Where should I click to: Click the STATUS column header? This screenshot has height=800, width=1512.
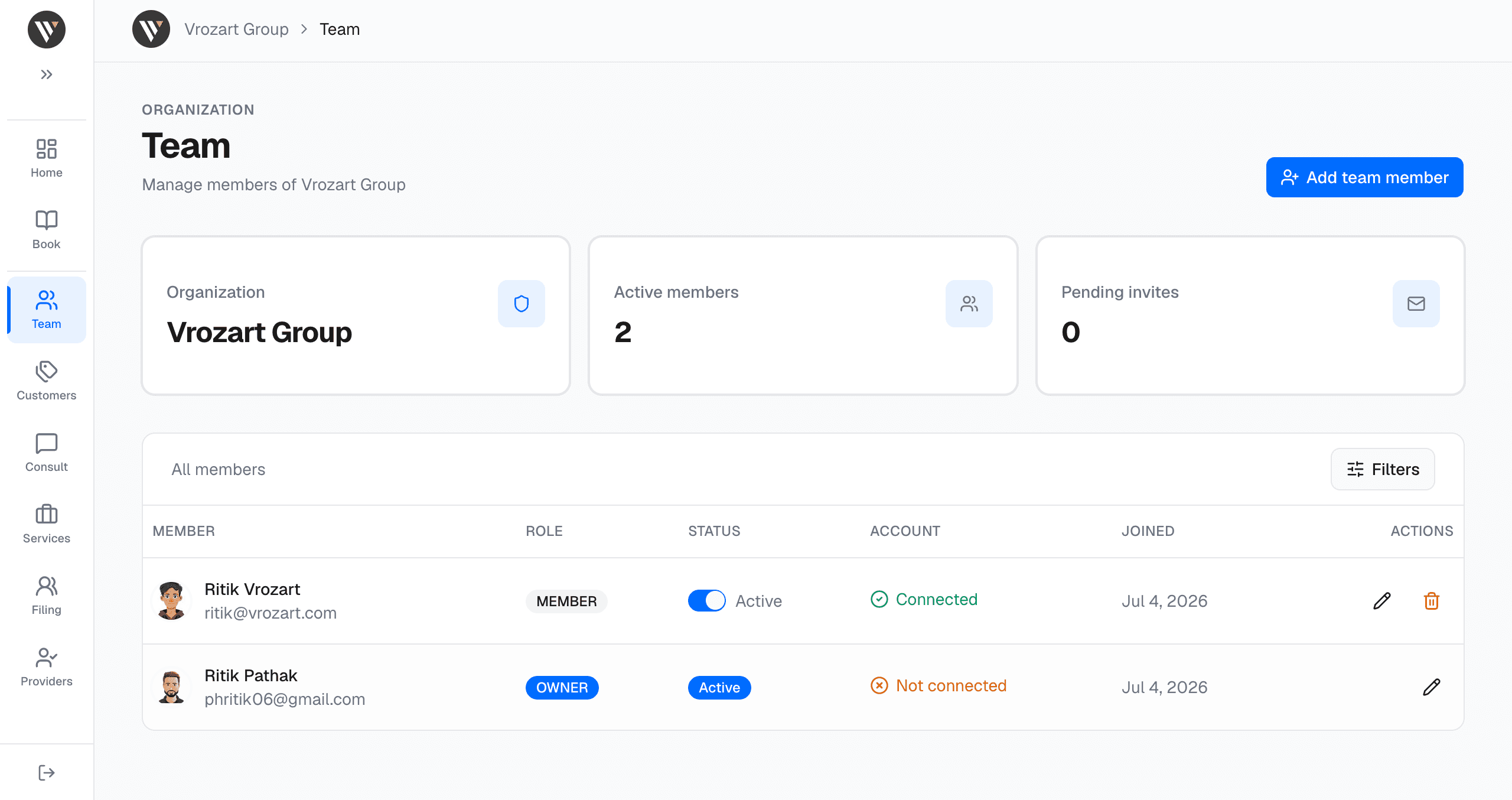(714, 531)
